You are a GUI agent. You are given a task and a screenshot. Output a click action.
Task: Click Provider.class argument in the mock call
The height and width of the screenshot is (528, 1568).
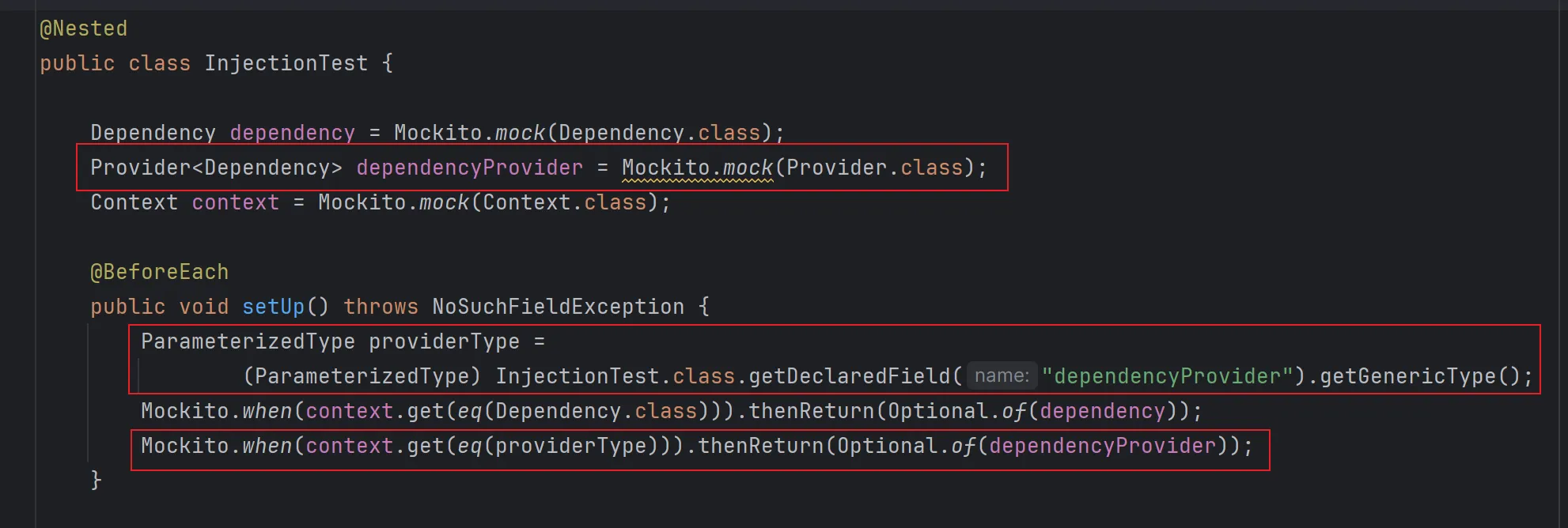pyautogui.click(x=874, y=168)
